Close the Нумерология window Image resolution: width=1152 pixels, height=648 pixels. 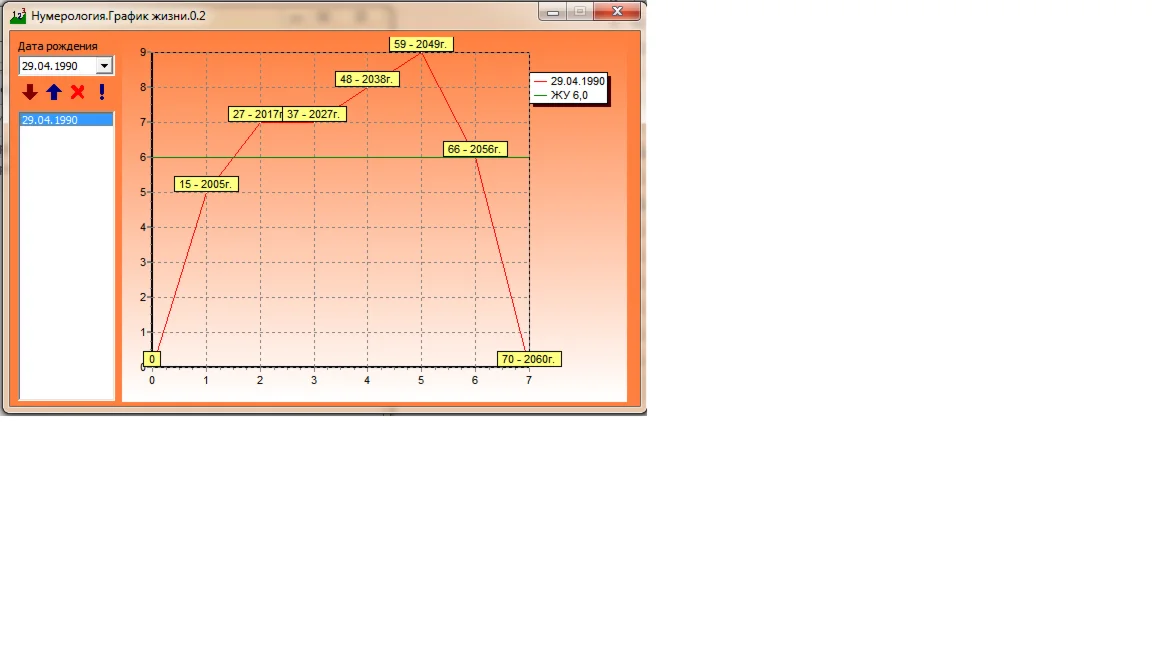pyautogui.click(x=617, y=12)
